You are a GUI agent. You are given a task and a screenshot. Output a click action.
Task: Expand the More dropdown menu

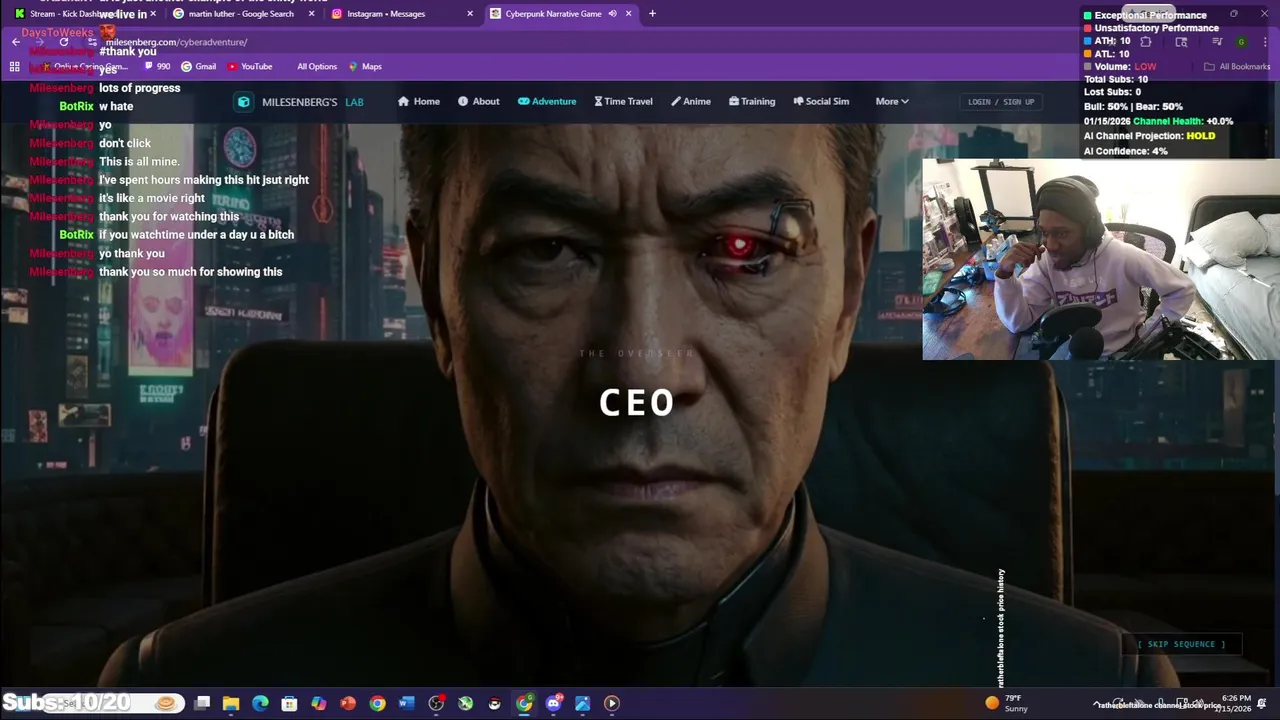click(892, 101)
